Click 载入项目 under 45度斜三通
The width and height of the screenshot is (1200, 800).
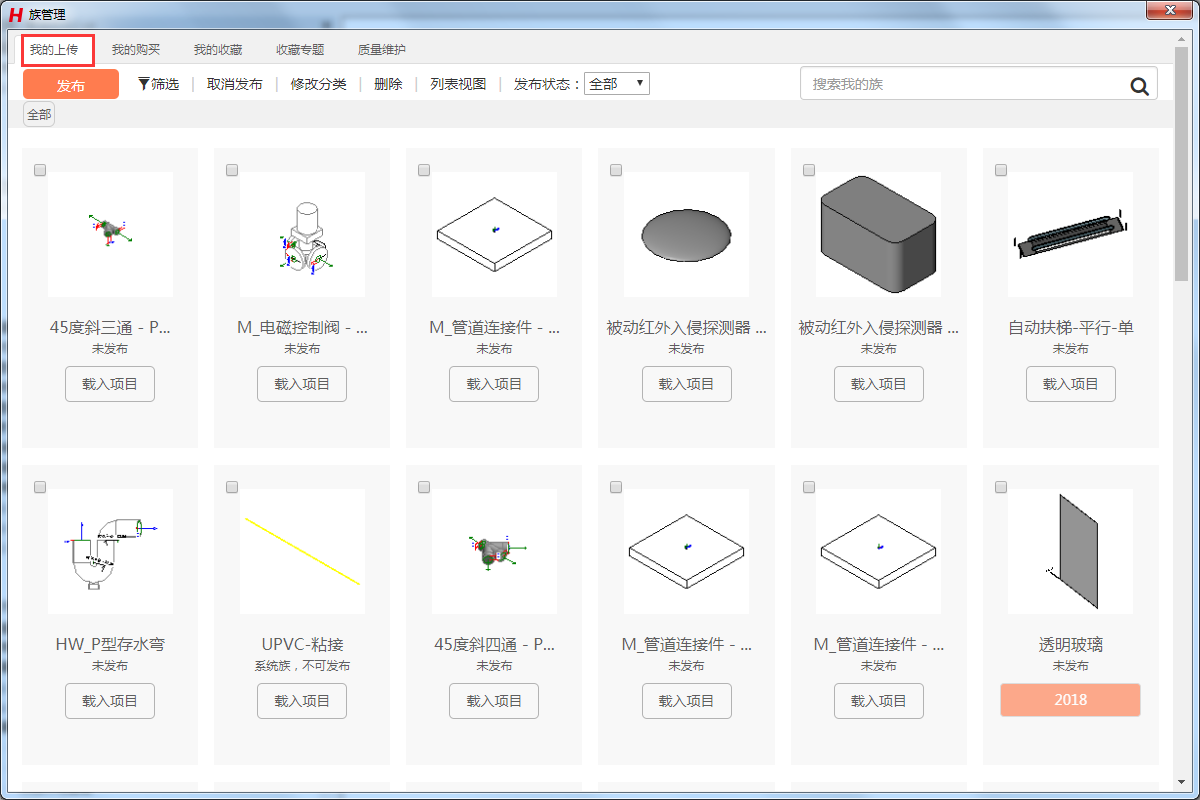point(110,384)
